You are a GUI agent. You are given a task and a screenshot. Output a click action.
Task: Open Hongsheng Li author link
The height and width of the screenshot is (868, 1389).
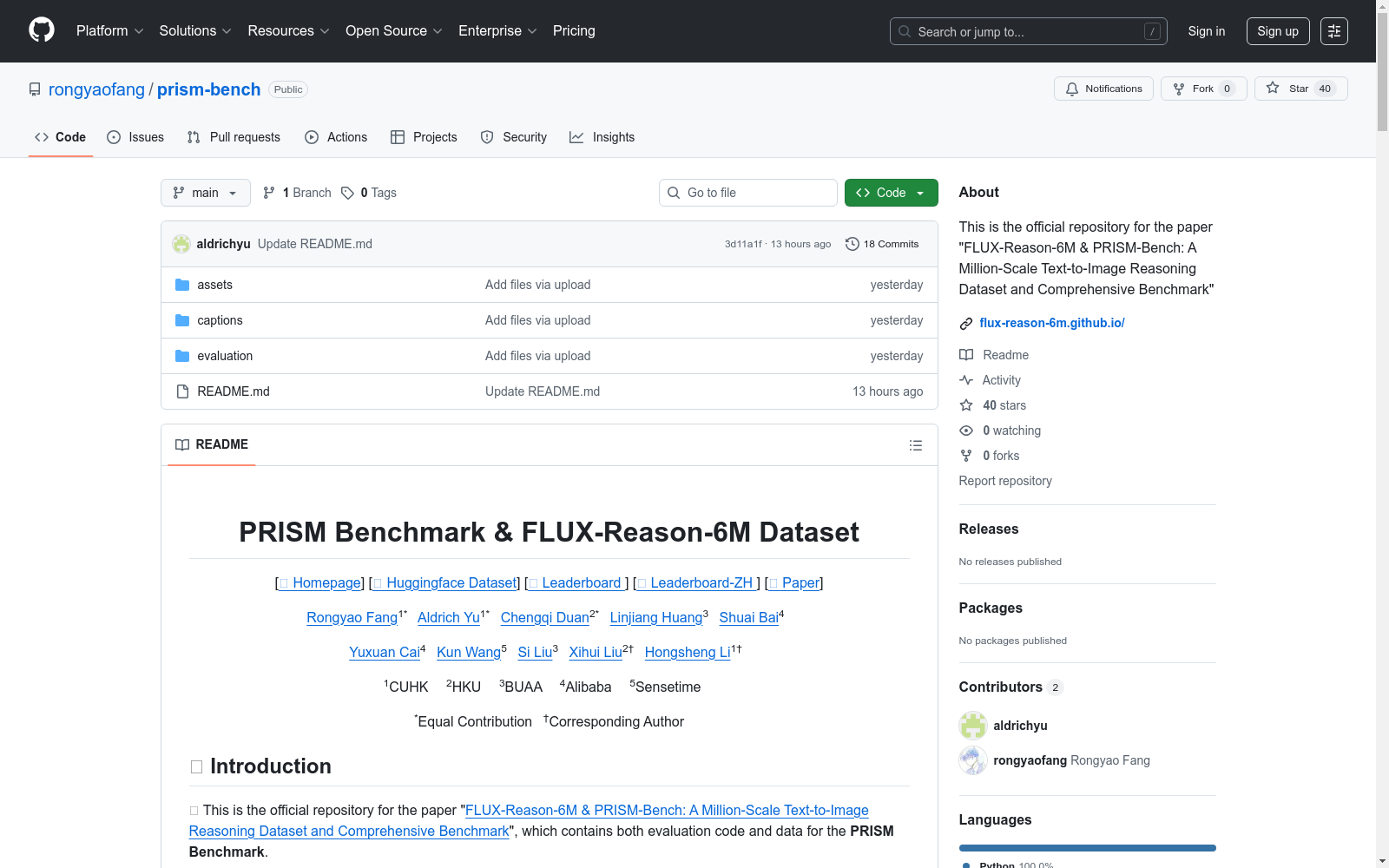tap(688, 652)
